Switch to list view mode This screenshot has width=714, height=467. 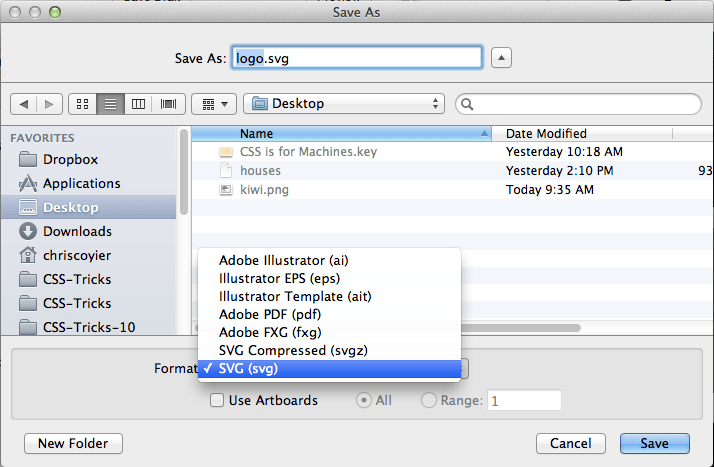point(111,104)
